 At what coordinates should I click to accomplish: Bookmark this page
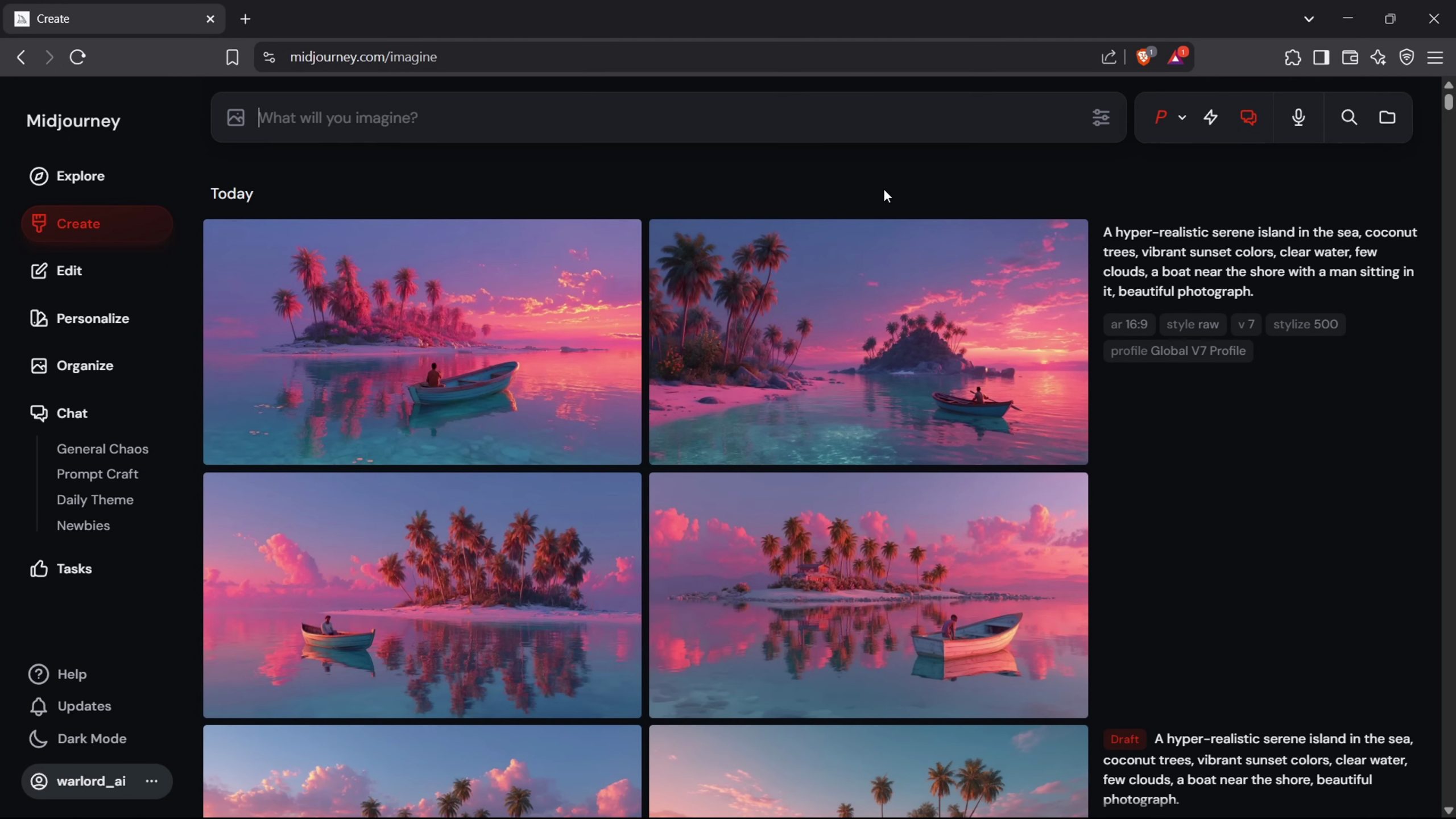[232, 57]
